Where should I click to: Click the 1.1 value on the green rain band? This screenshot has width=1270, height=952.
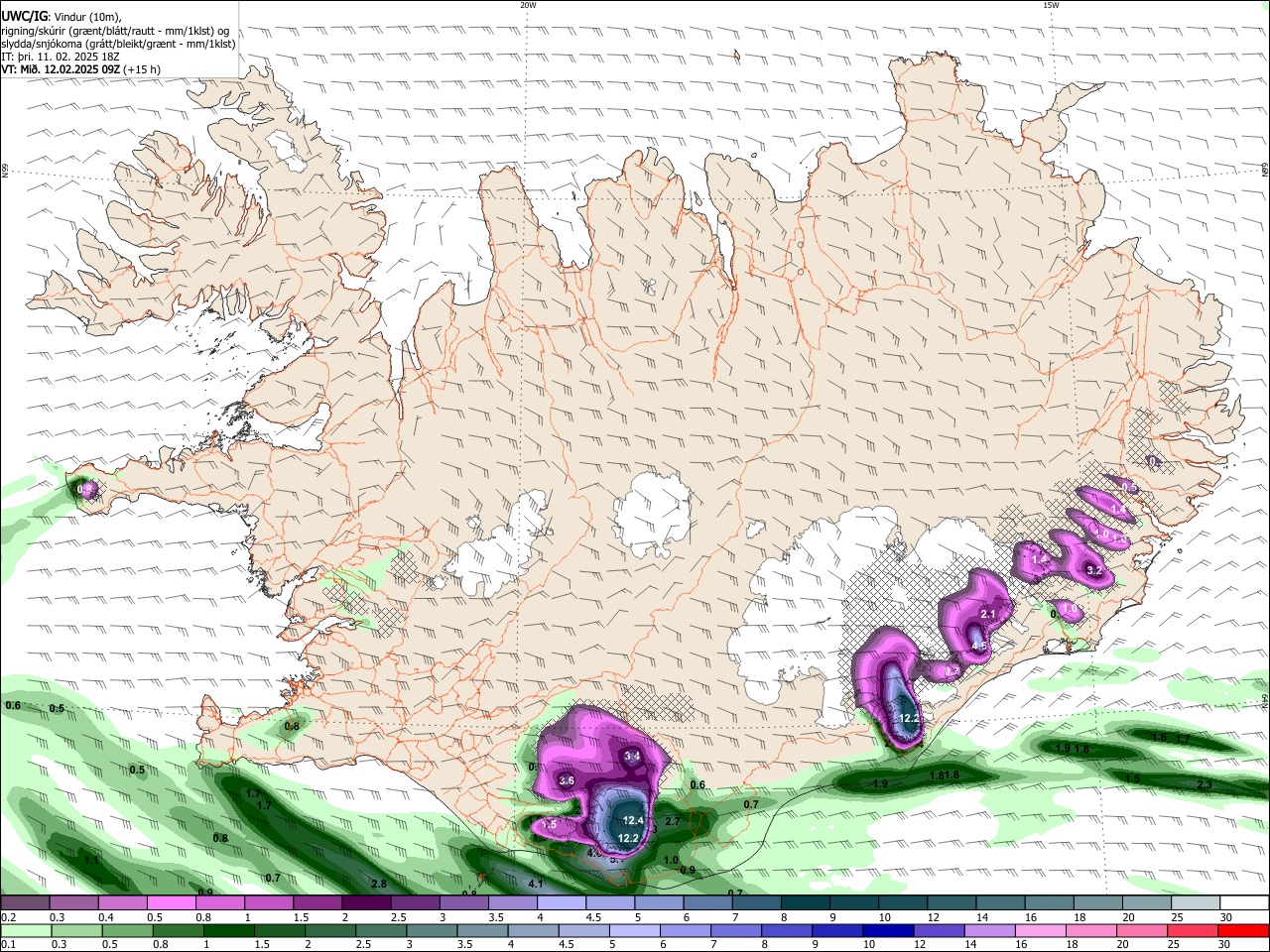pos(91,860)
